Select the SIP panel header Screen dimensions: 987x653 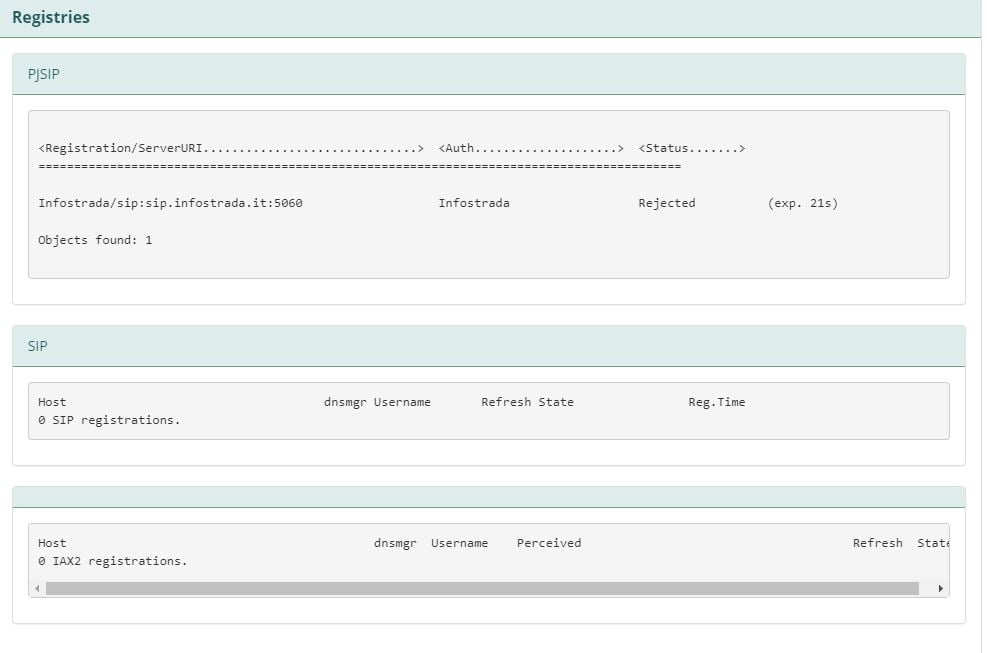point(488,346)
